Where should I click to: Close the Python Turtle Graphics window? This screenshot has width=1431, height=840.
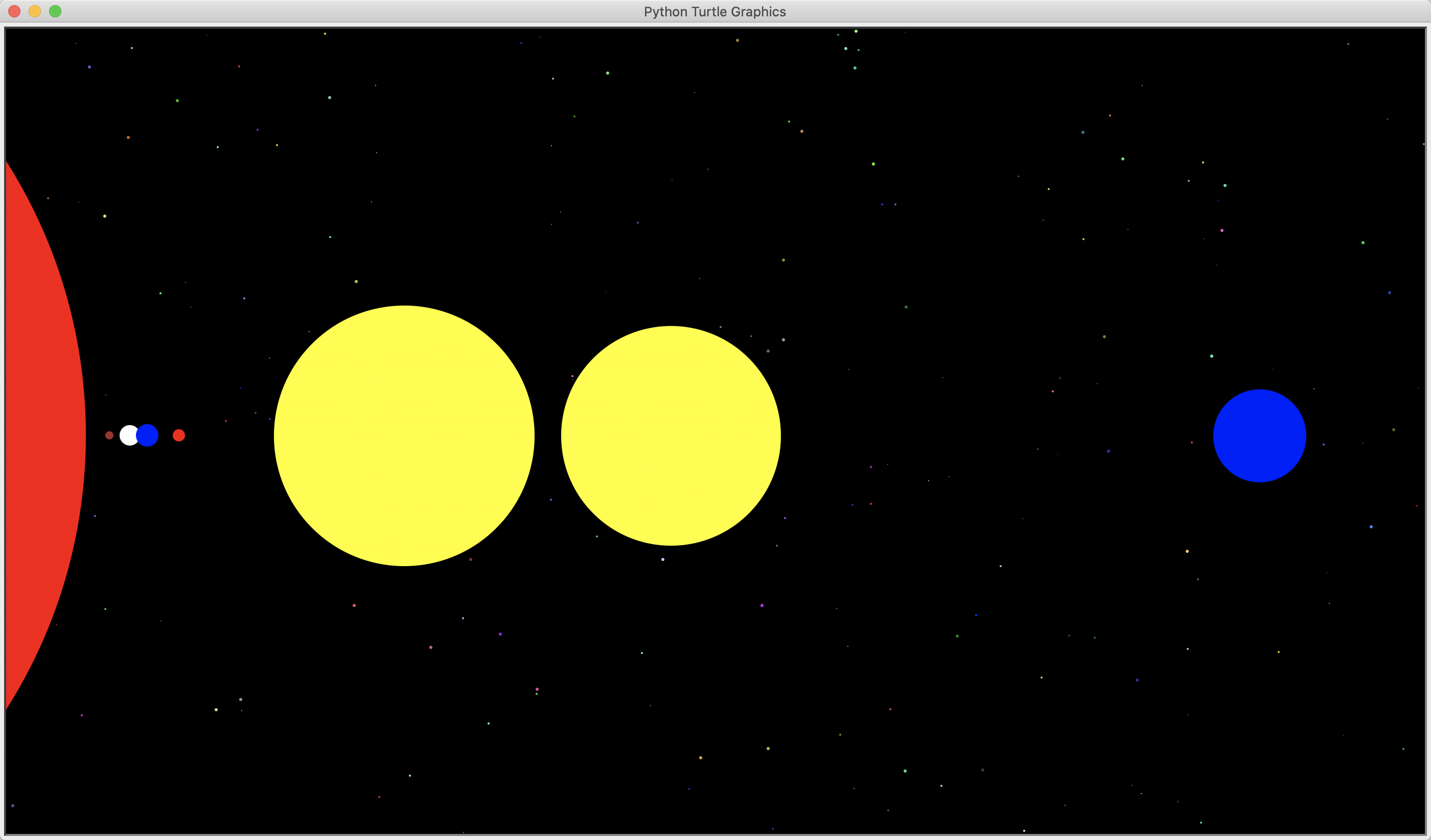14,11
